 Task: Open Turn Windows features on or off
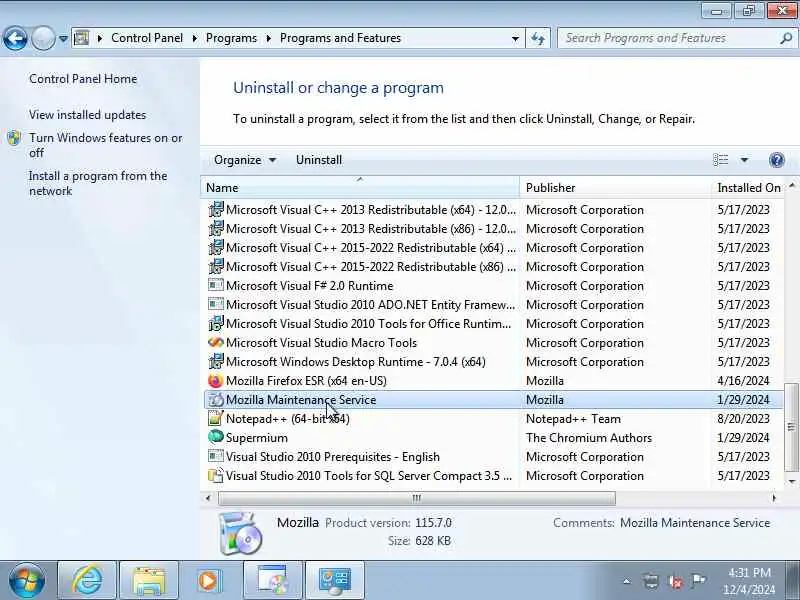[x=105, y=145]
